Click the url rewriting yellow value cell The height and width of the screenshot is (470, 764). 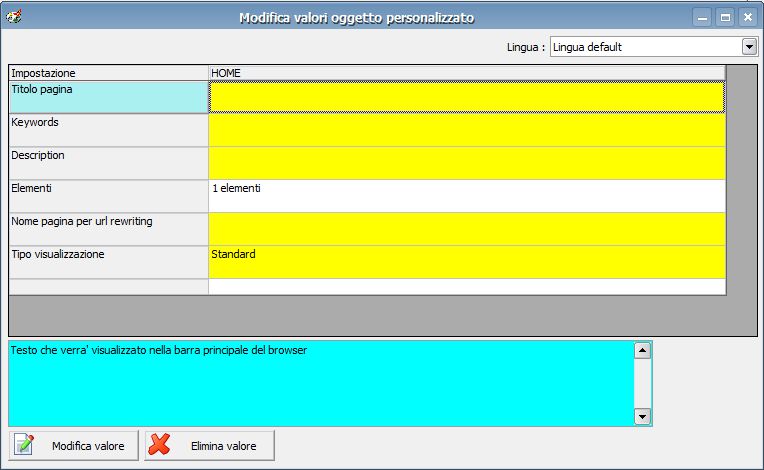point(467,229)
